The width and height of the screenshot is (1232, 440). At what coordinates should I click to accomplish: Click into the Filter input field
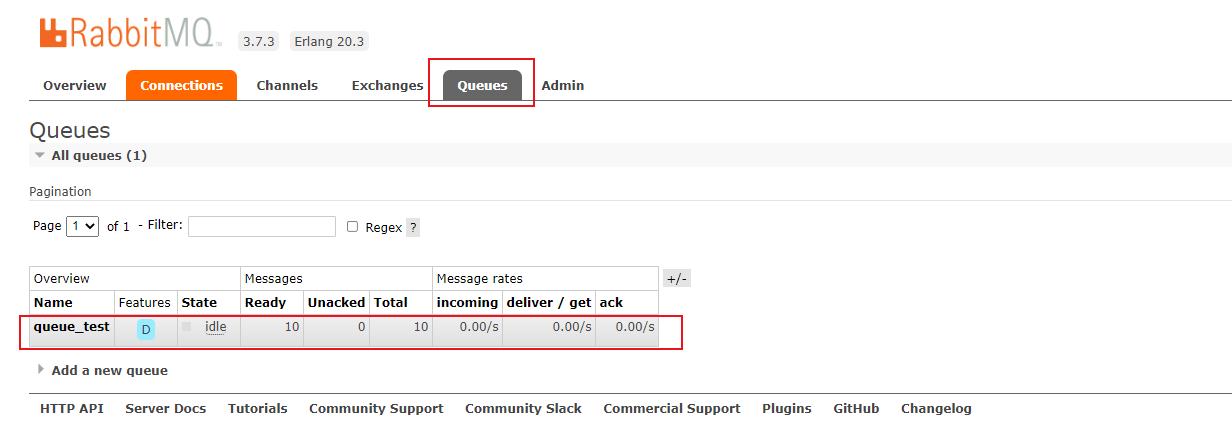pyautogui.click(x=262, y=227)
